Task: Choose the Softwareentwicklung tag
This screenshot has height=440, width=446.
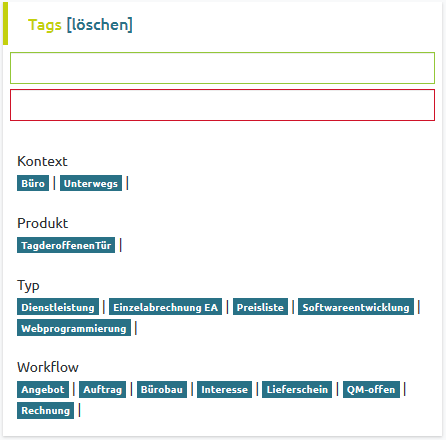Action: (x=356, y=307)
